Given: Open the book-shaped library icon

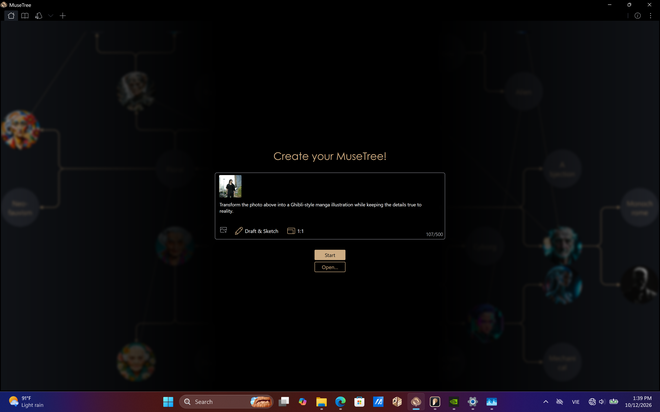Looking at the screenshot, I should pos(25,16).
